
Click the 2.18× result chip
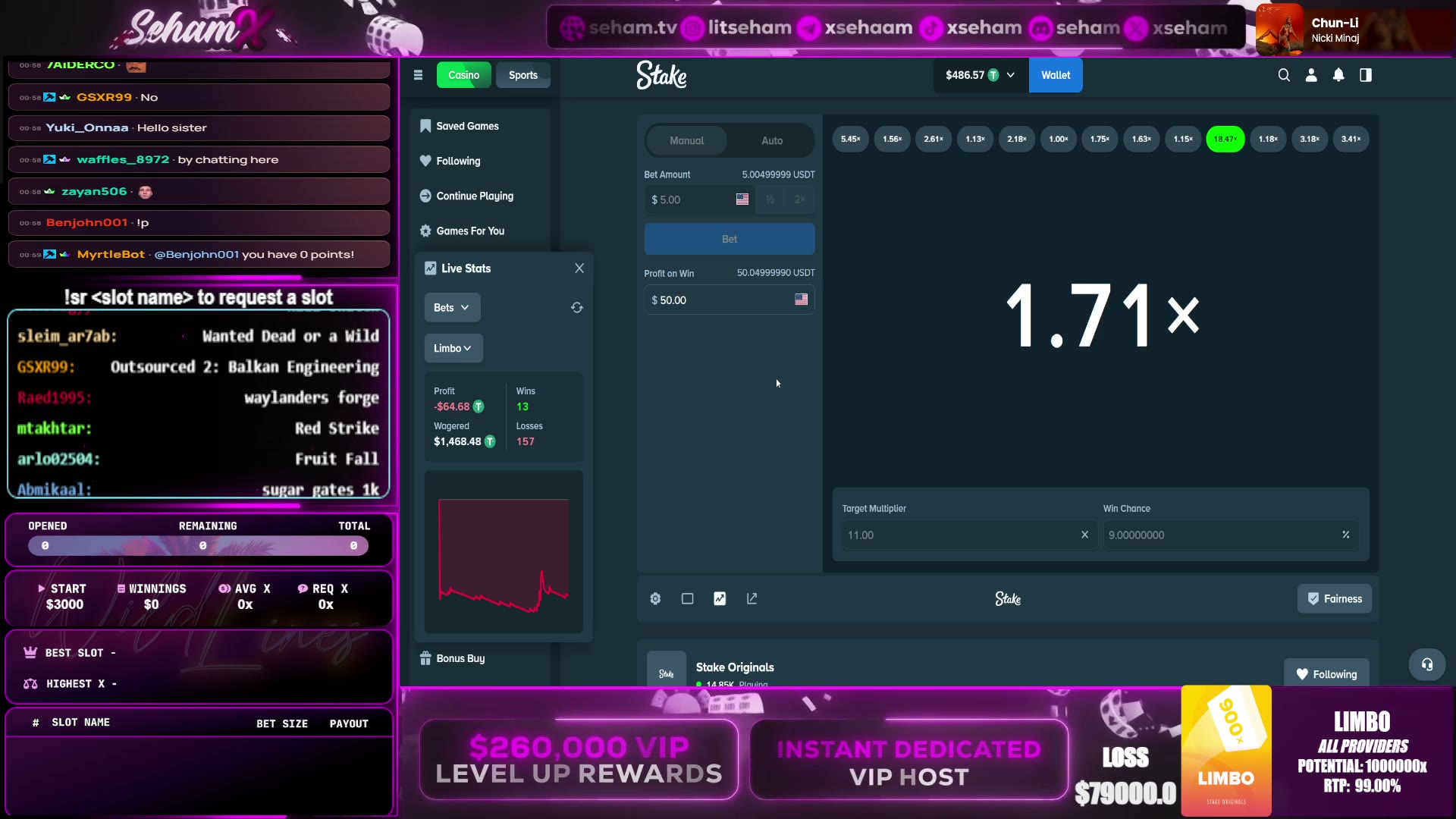click(1017, 139)
